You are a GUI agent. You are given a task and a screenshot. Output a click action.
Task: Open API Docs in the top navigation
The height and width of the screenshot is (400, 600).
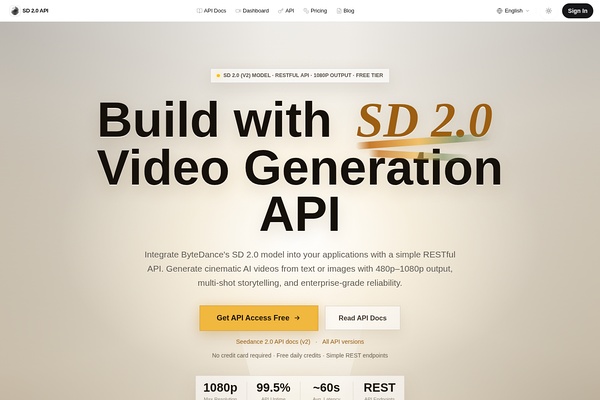click(211, 11)
